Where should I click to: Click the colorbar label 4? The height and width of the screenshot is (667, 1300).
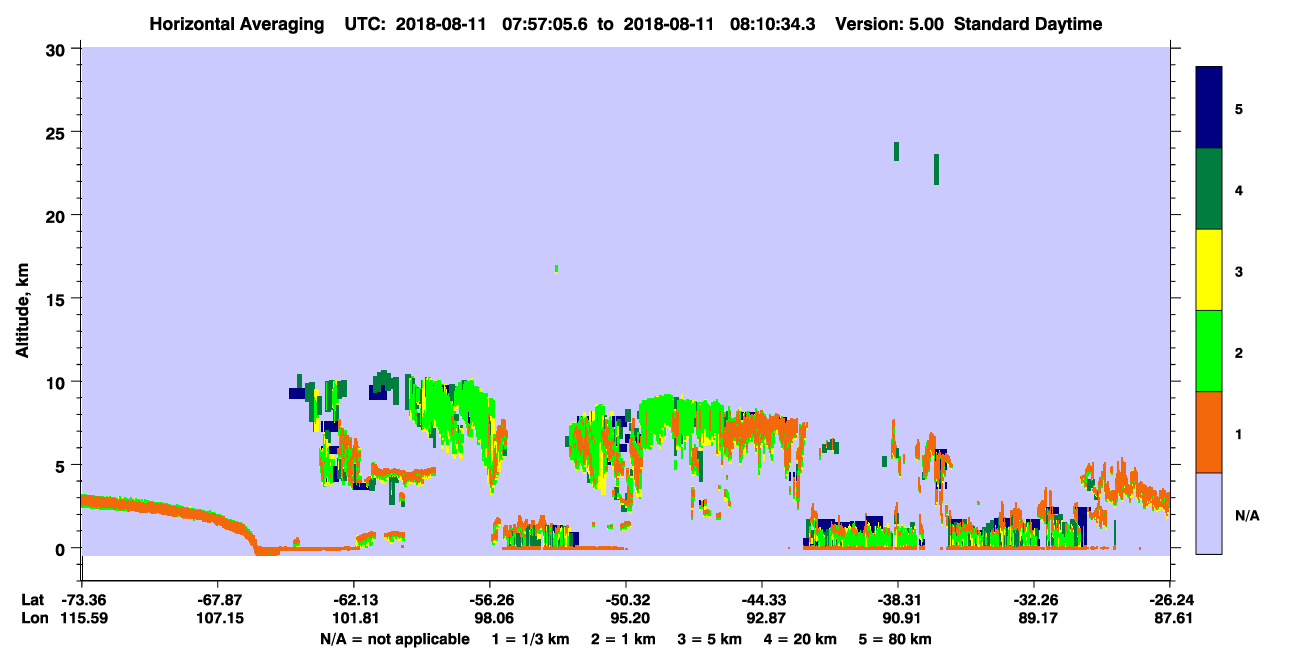[1239, 189]
